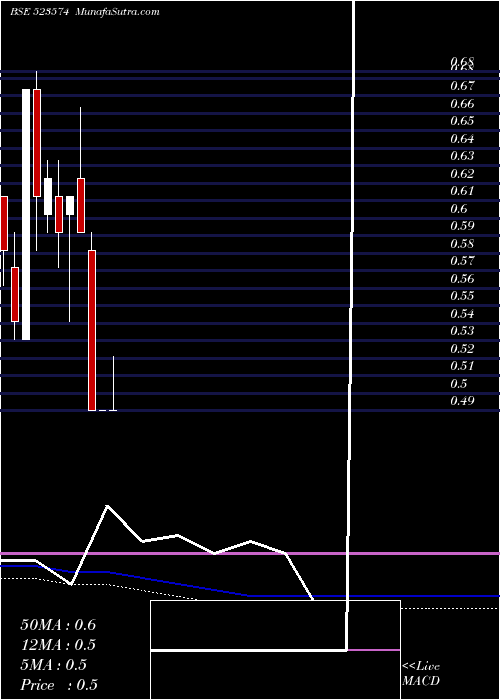500x700 pixels.
Task: Click the '<<Live MACD' label
Action: (421, 674)
